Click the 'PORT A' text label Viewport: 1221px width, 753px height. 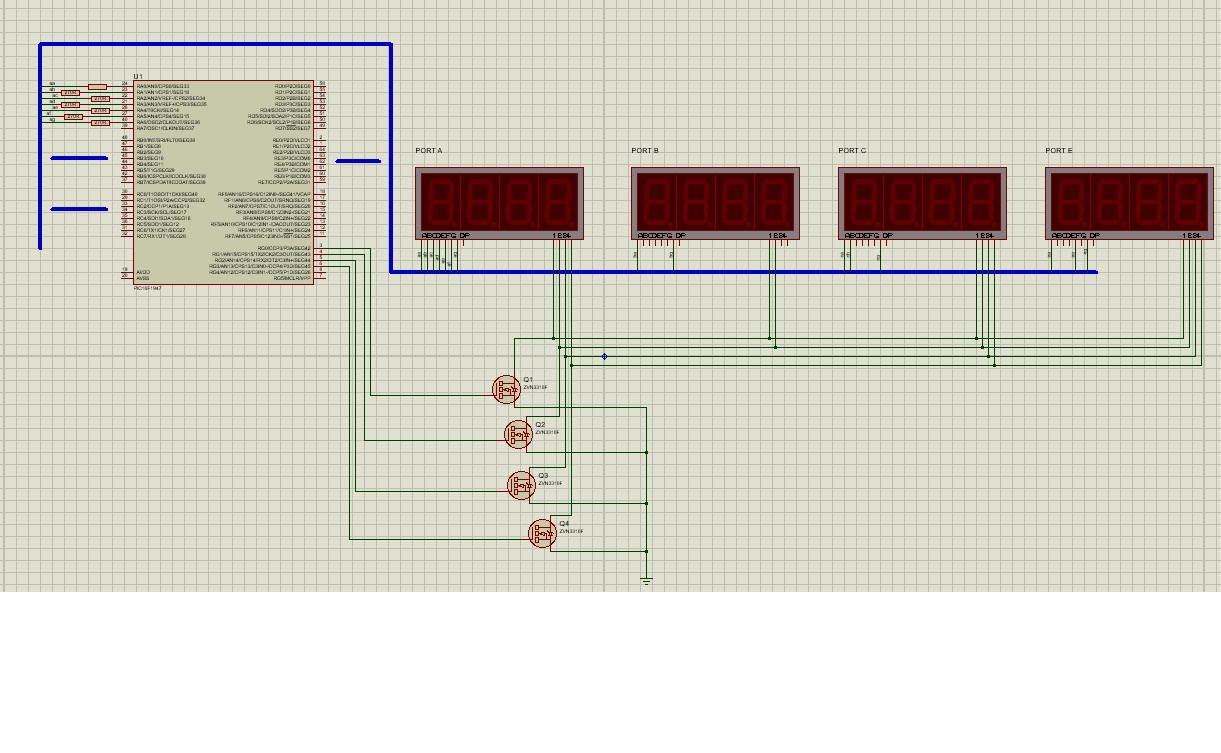[x=429, y=151]
